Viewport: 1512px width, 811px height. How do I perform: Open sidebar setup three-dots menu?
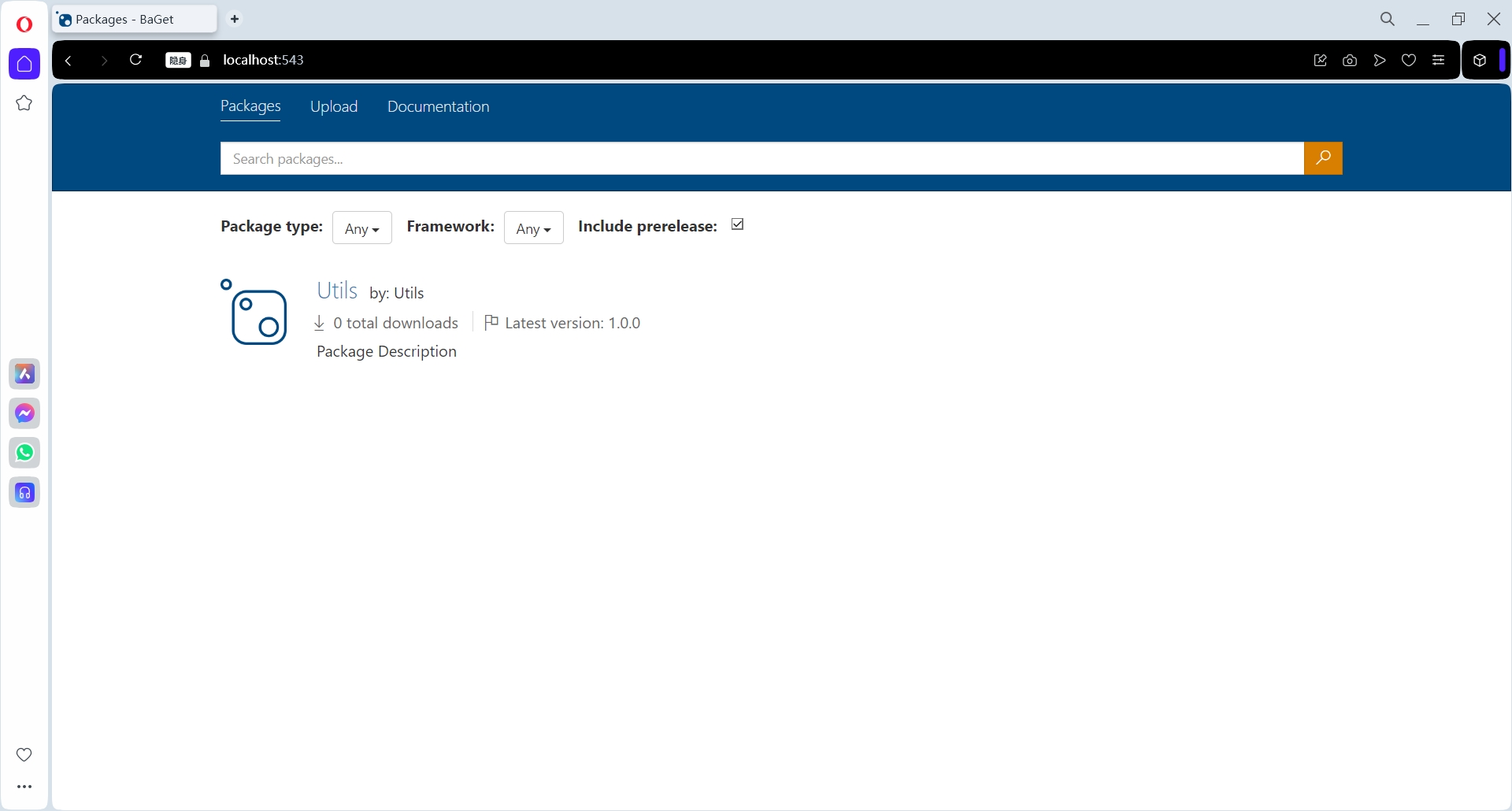click(x=24, y=787)
